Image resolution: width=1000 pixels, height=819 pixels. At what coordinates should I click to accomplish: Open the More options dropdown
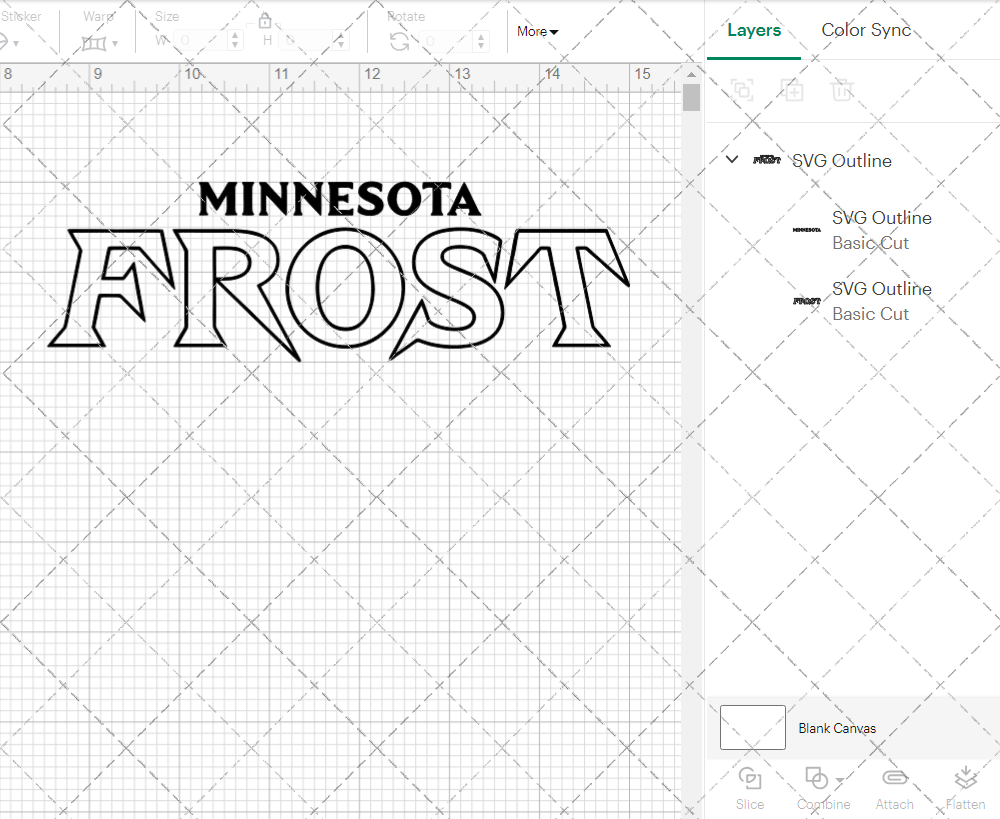click(x=537, y=31)
